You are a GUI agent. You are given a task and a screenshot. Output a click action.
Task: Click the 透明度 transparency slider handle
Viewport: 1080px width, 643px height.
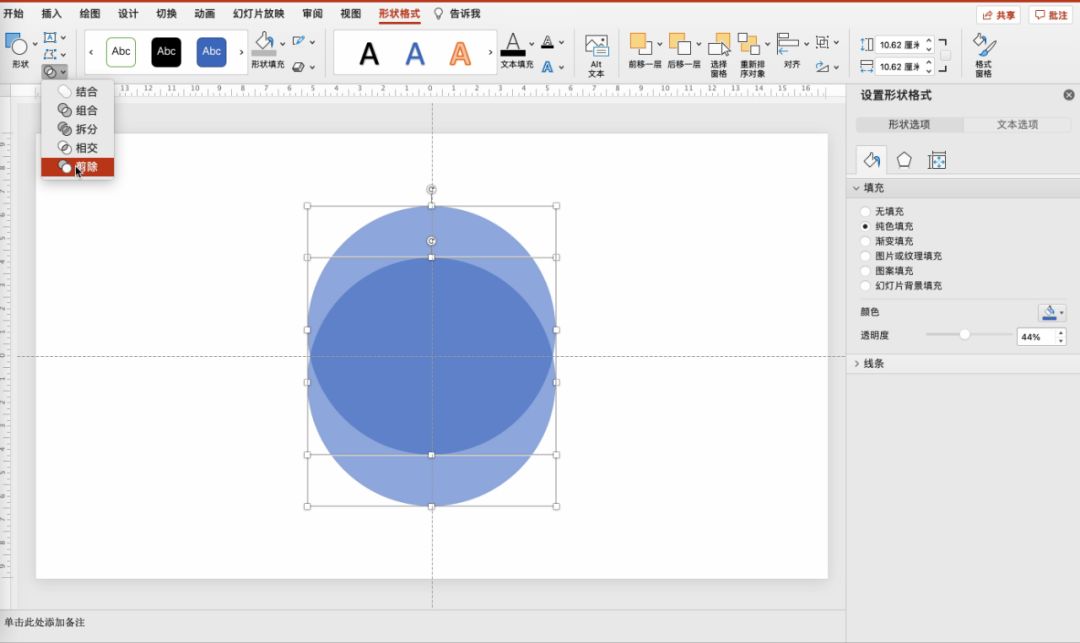965,335
